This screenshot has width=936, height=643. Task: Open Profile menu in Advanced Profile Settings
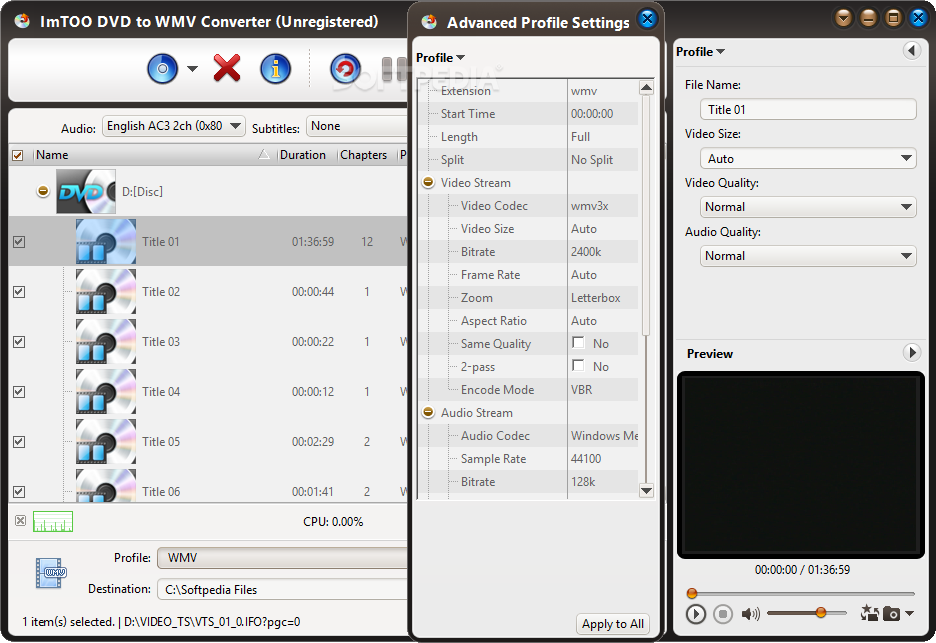pos(440,58)
